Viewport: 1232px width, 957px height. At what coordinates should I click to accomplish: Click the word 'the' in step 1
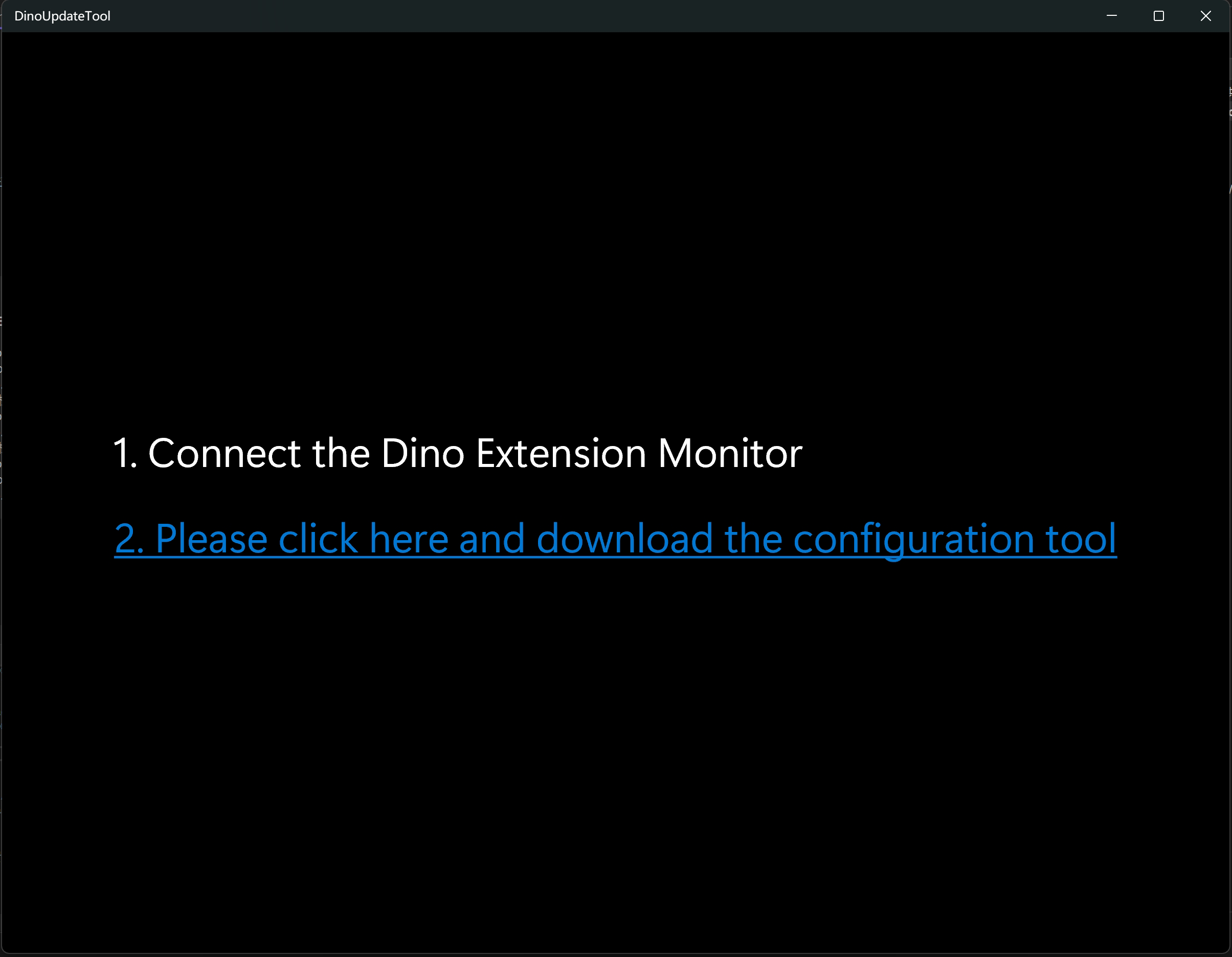pos(341,453)
